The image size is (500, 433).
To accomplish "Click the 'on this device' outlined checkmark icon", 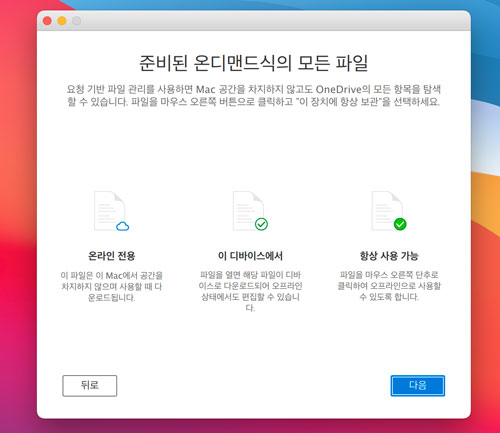I will tap(250, 211).
